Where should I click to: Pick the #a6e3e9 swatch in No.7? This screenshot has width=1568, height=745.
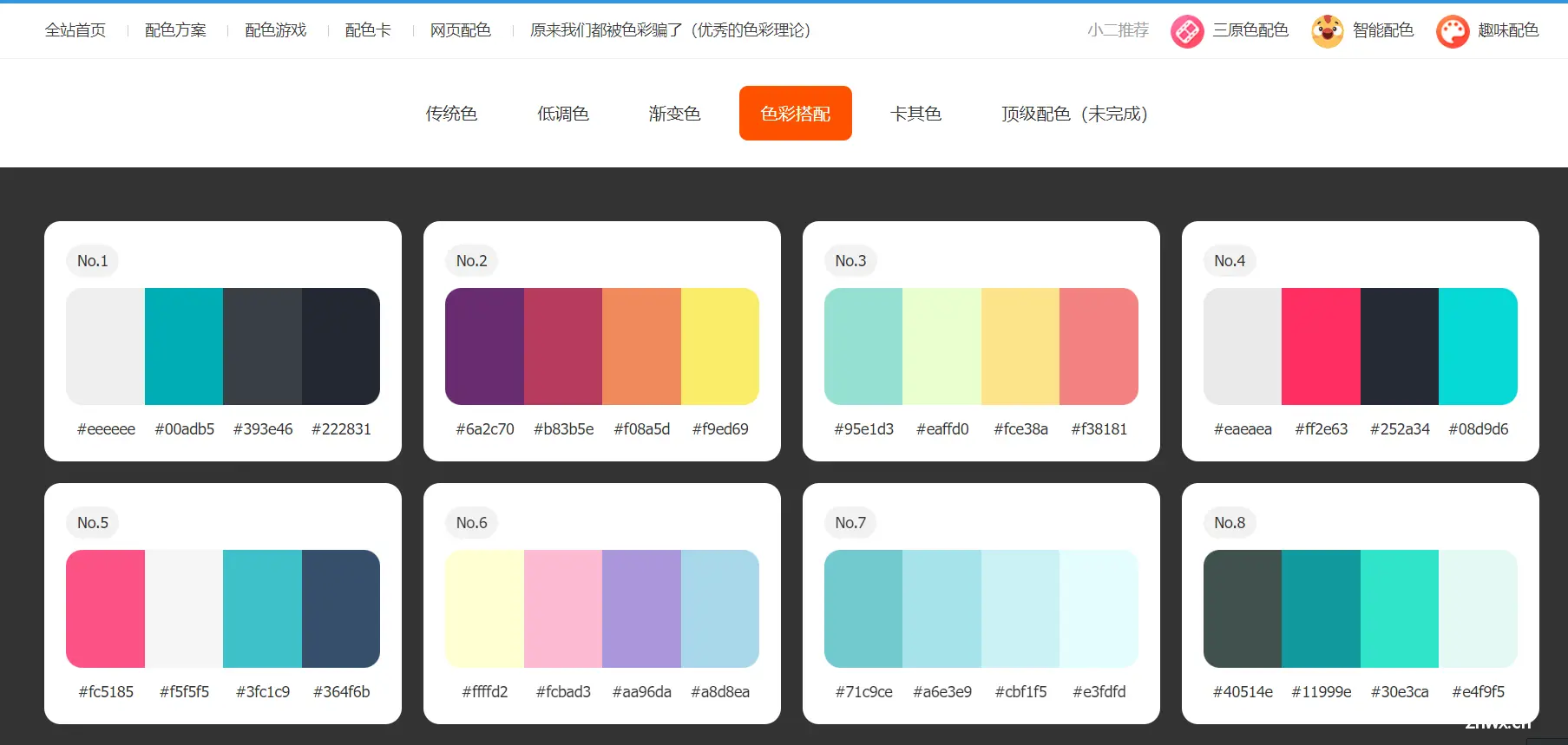pyautogui.click(x=941, y=609)
